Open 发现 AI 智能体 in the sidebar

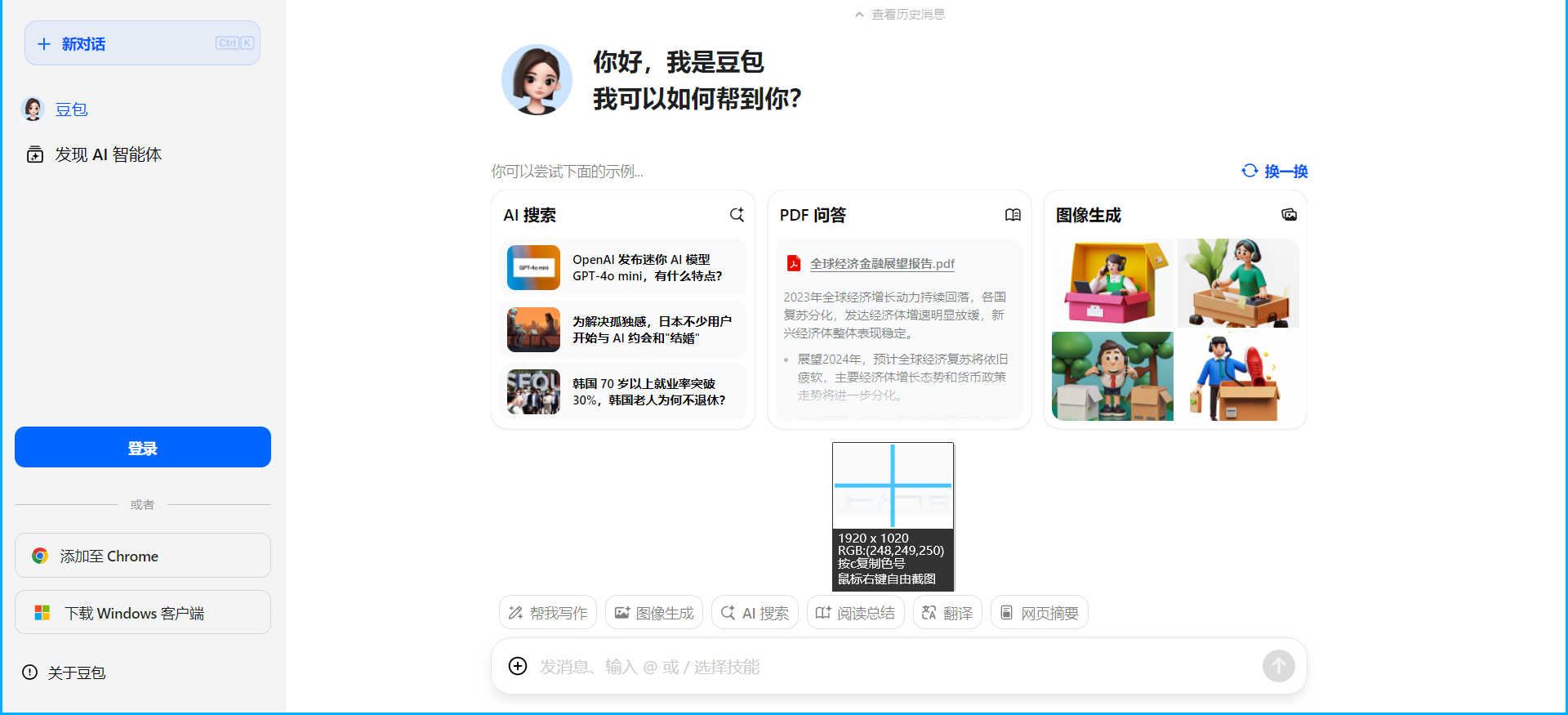108,154
